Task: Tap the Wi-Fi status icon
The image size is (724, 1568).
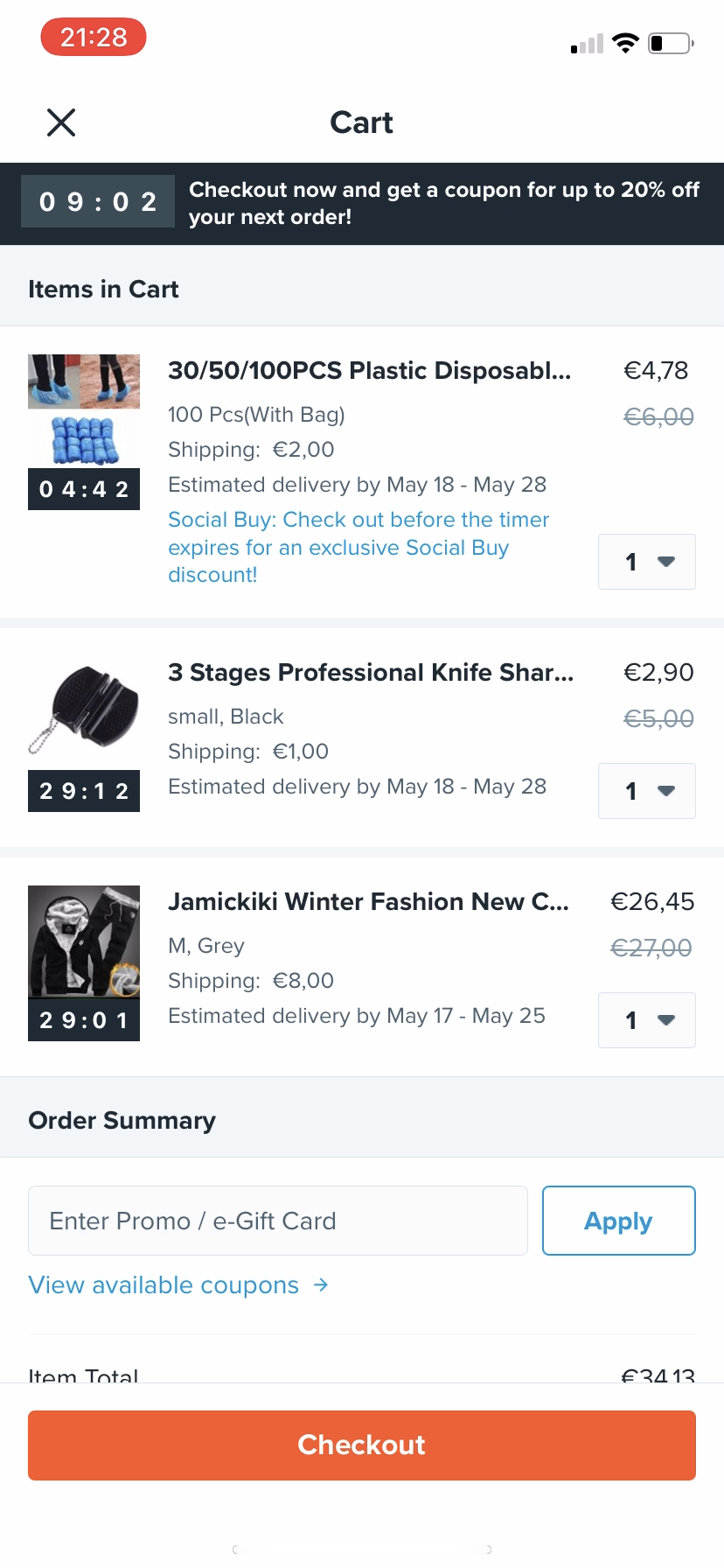Action: (x=625, y=43)
